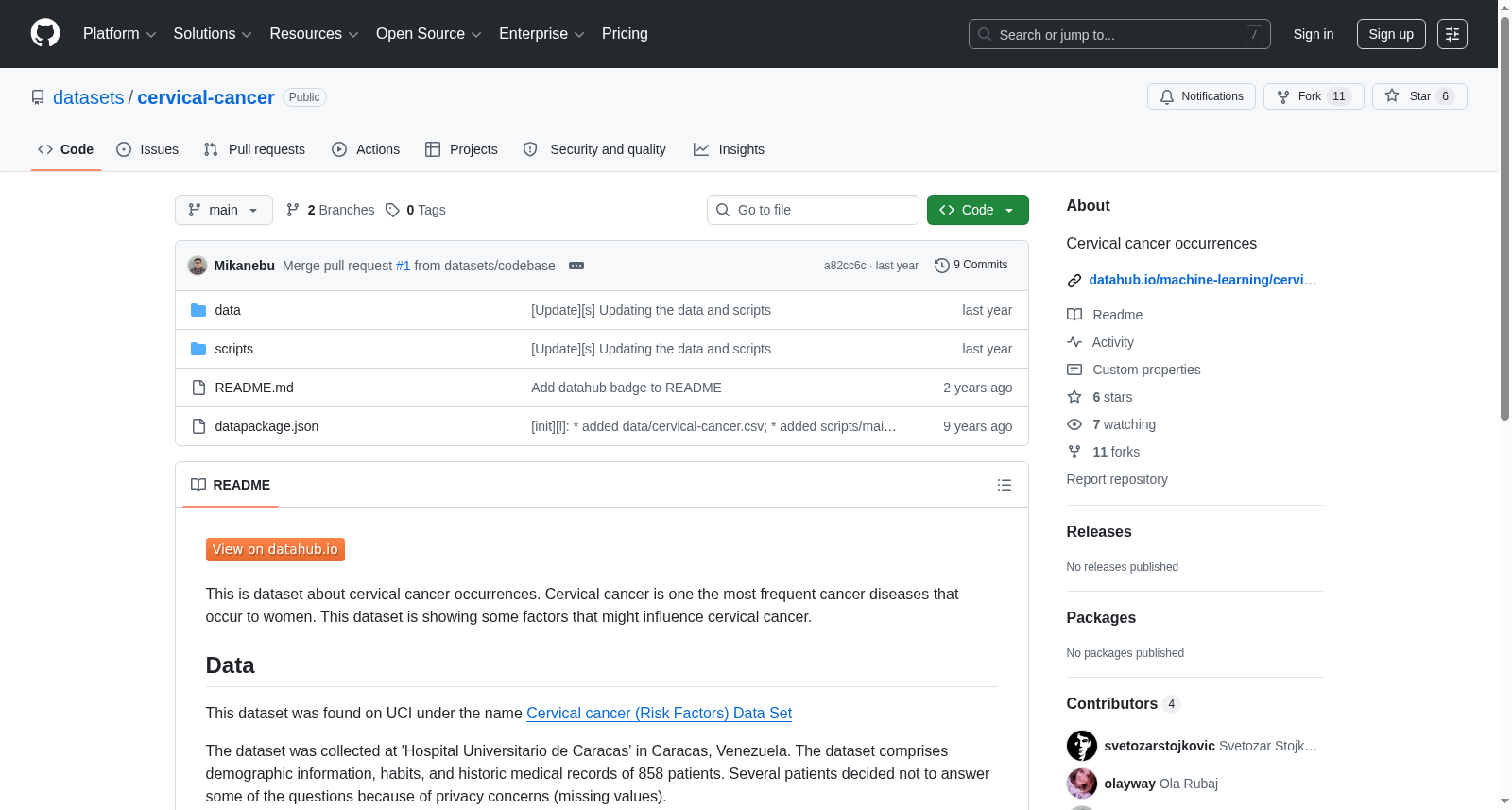Expand the commit message ellipsis icon

coord(576,266)
